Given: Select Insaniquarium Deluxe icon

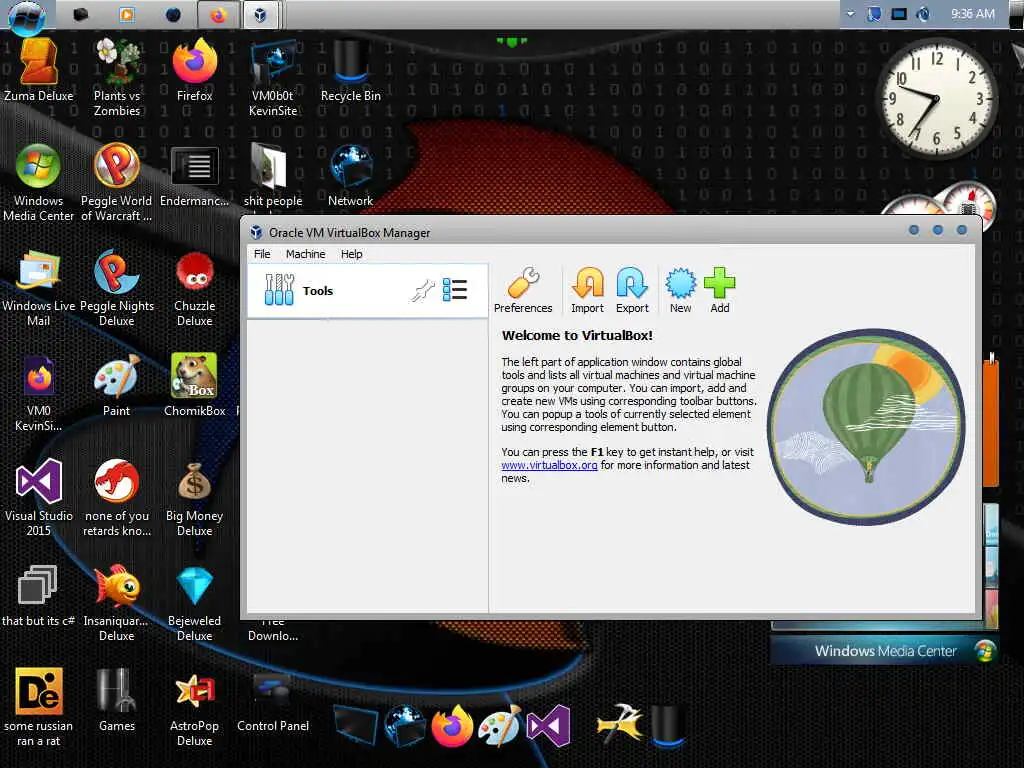Looking at the screenshot, I should point(116,603).
